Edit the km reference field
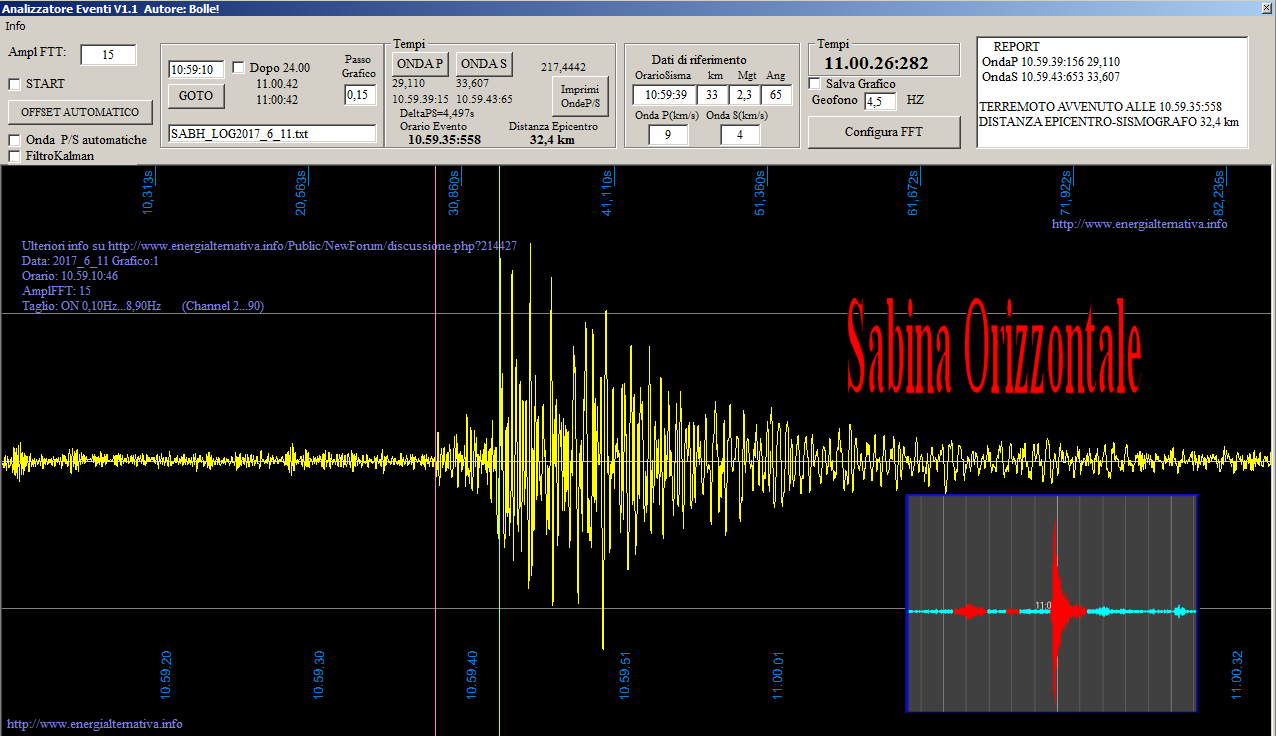 click(x=713, y=95)
